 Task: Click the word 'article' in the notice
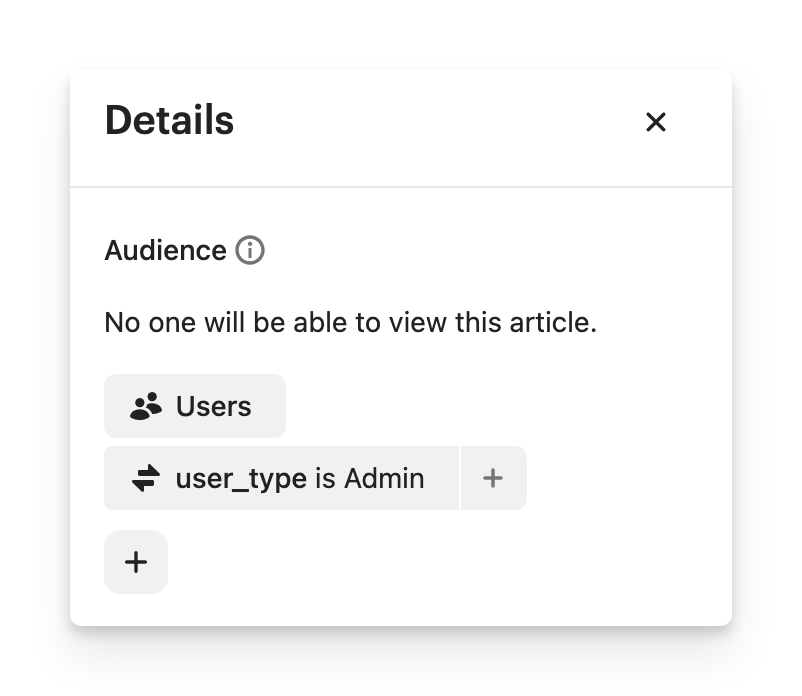pyautogui.click(x=559, y=323)
